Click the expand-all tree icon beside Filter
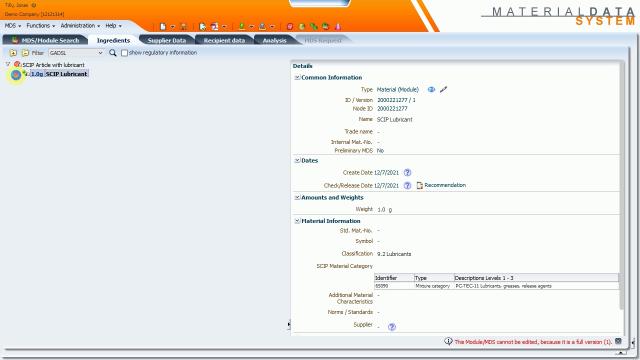Viewport: 640px width, 360px height. pyautogui.click(x=13, y=53)
